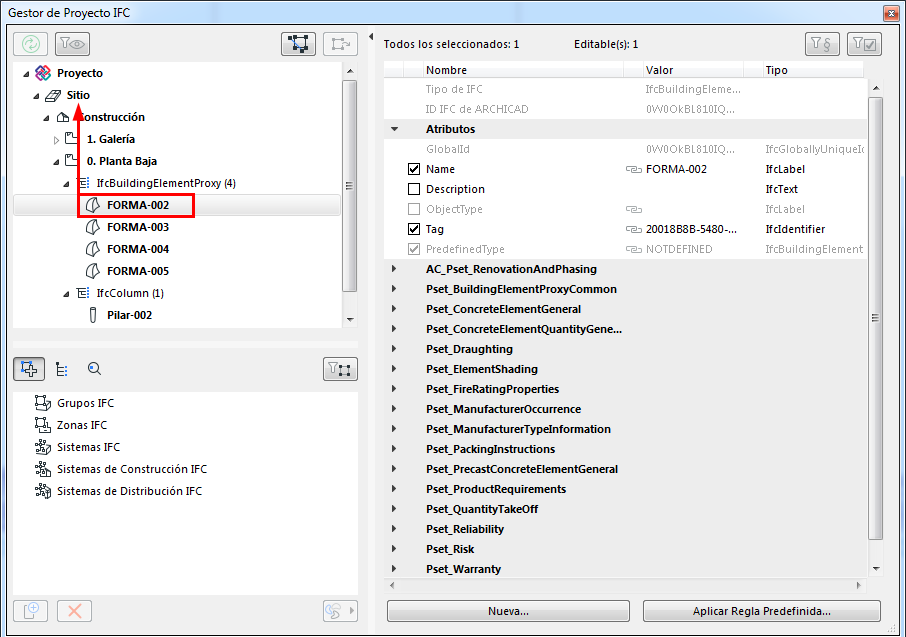This screenshot has width=906, height=637.
Task: Click the Tag value 20018B8B-5480
Action: 691,229
